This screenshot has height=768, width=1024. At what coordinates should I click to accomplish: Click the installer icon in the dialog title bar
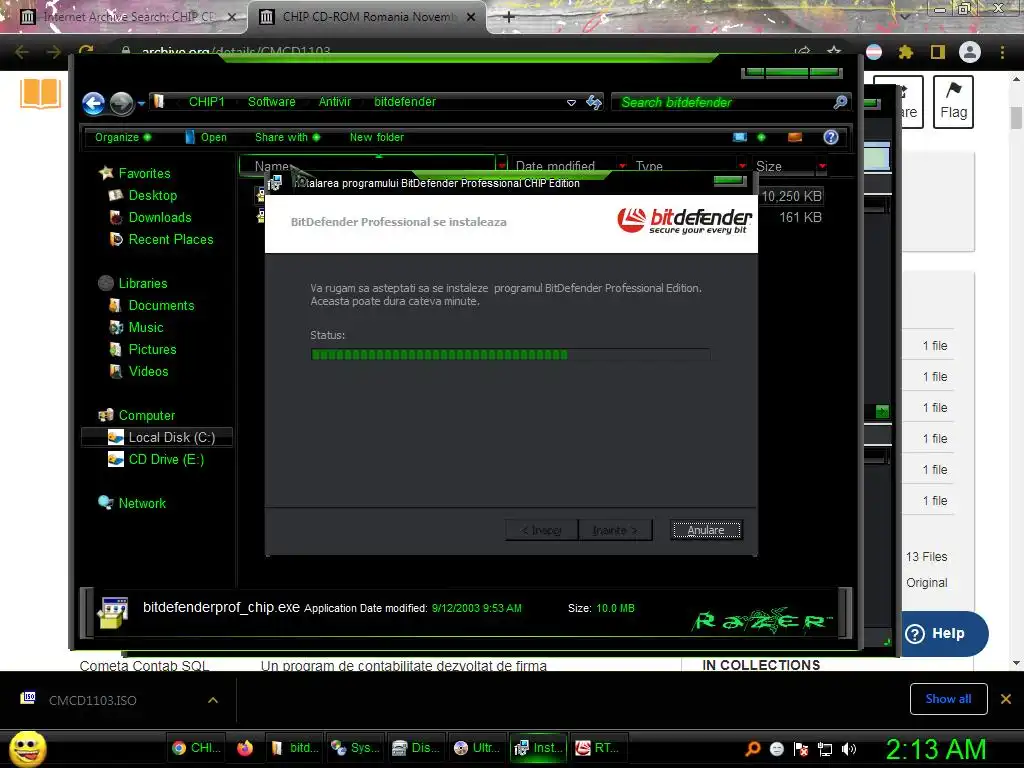pyautogui.click(x=275, y=183)
